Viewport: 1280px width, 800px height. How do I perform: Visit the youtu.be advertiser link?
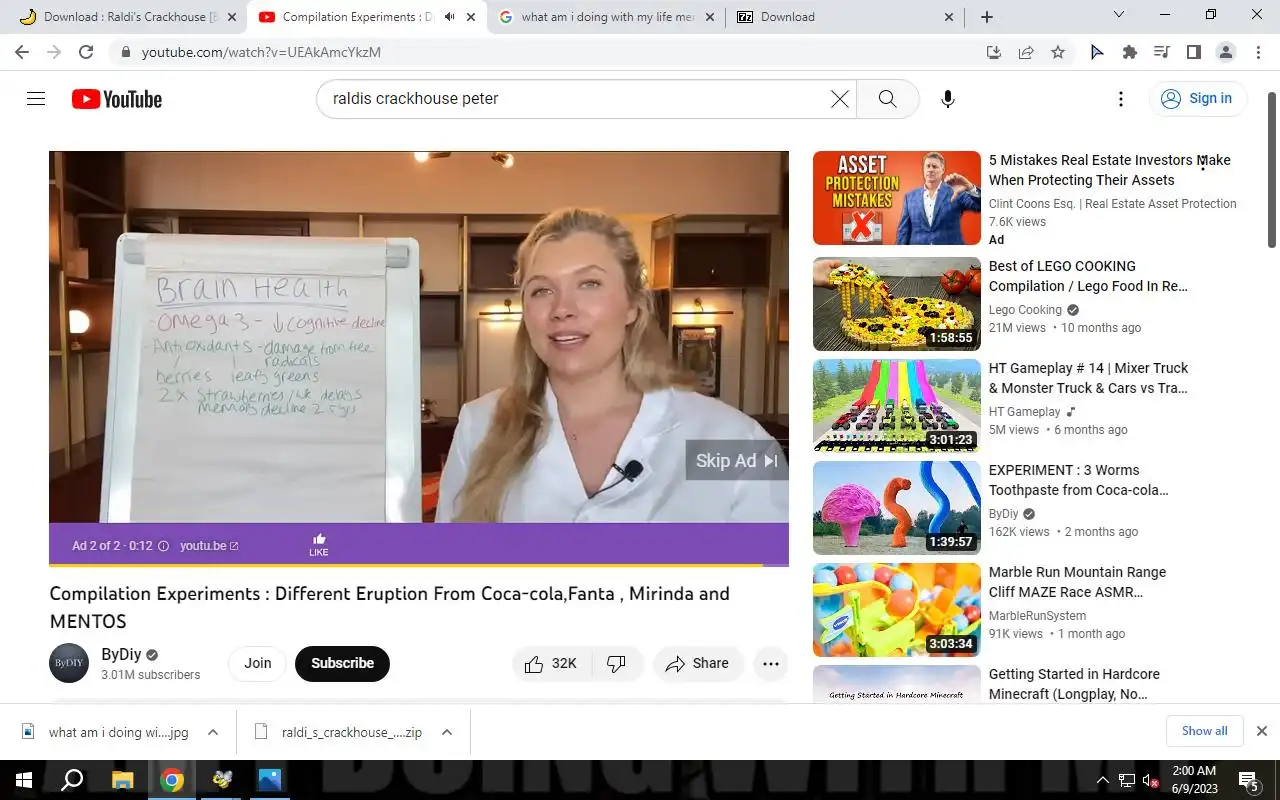(x=209, y=546)
